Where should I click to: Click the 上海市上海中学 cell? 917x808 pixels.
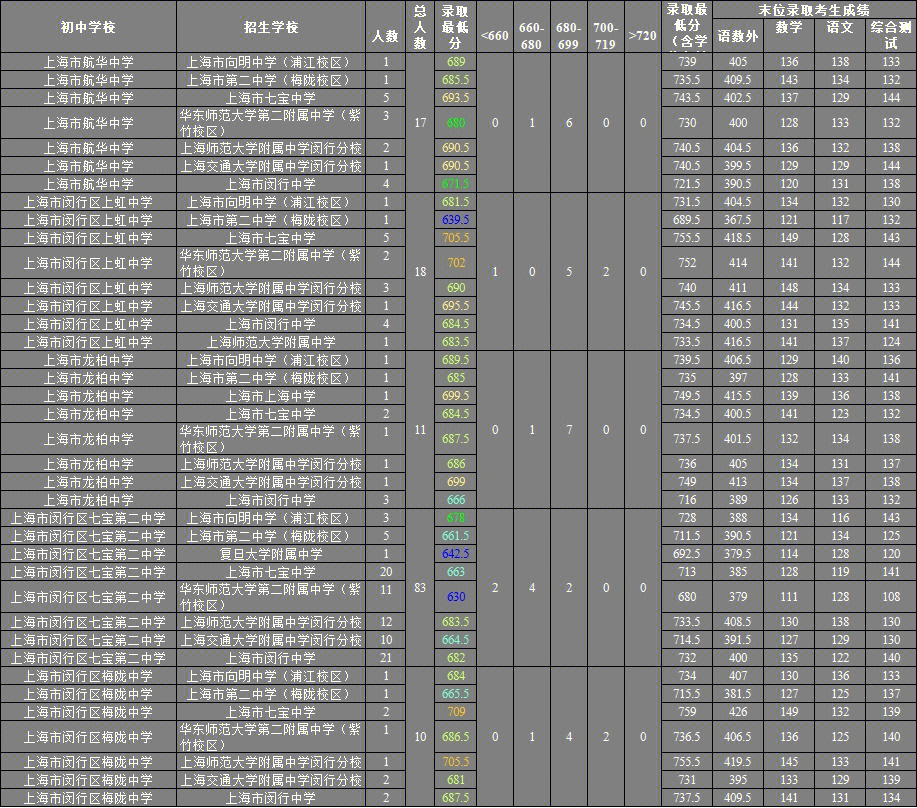[x=271, y=396]
